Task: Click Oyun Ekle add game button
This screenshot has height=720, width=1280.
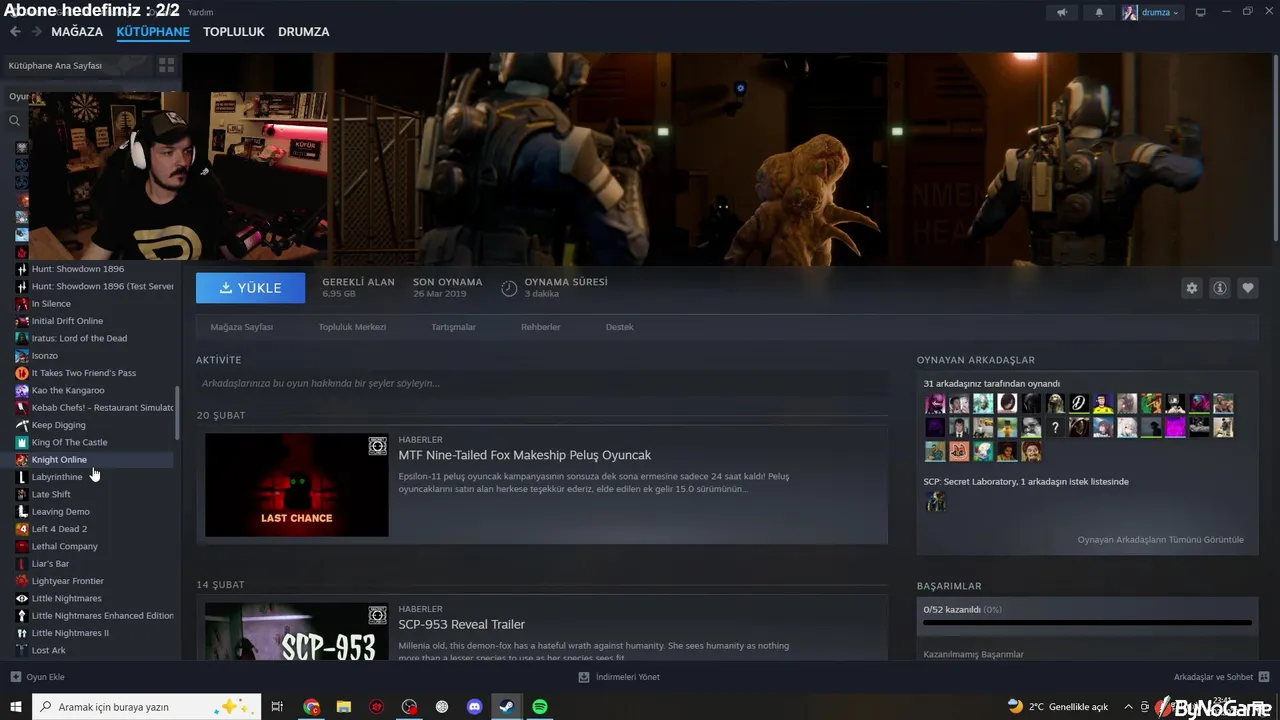Action: click(x=37, y=677)
